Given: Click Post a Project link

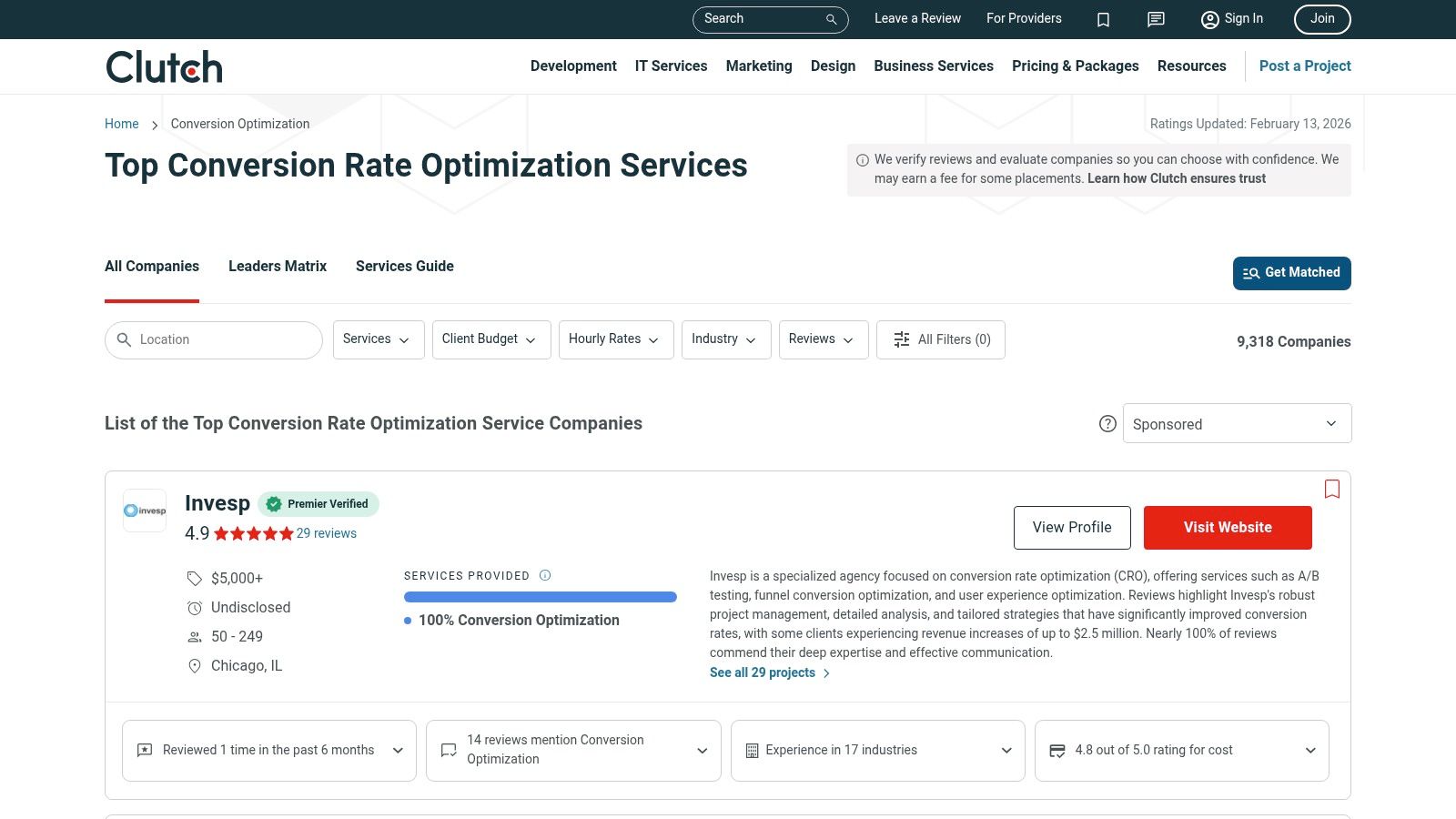Looking at the screenshot, I should pyautogui.click(x=1305, y=66).
